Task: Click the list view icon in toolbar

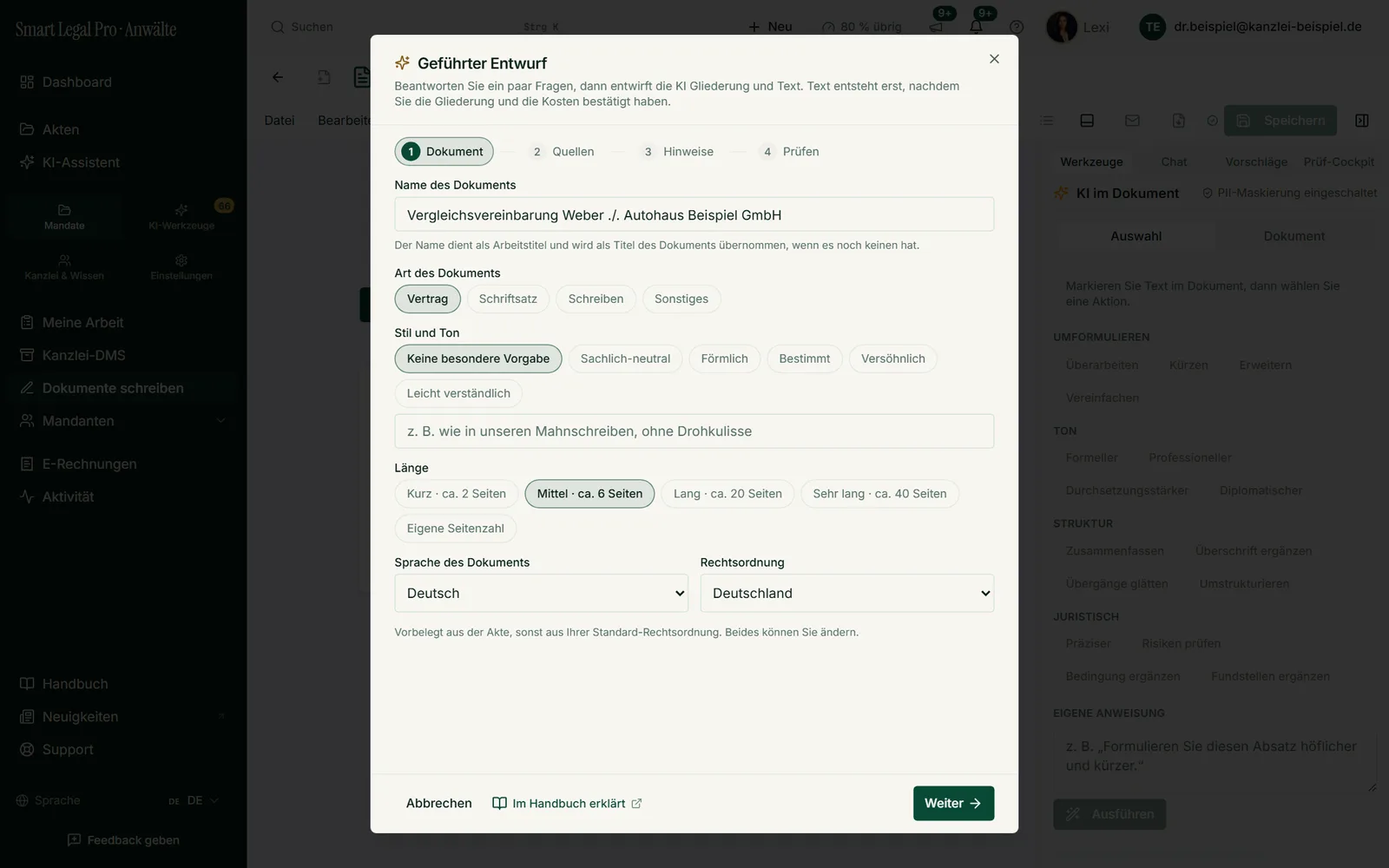Action: [1047, 121]
